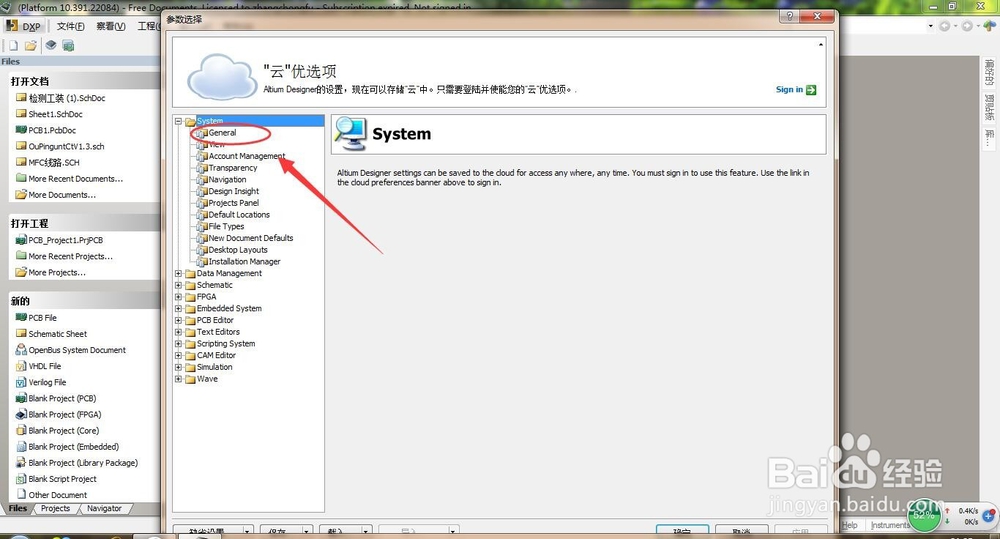Open the 察看(V) menu
Screen dimensions: 1000x539
tap(110, 26)
